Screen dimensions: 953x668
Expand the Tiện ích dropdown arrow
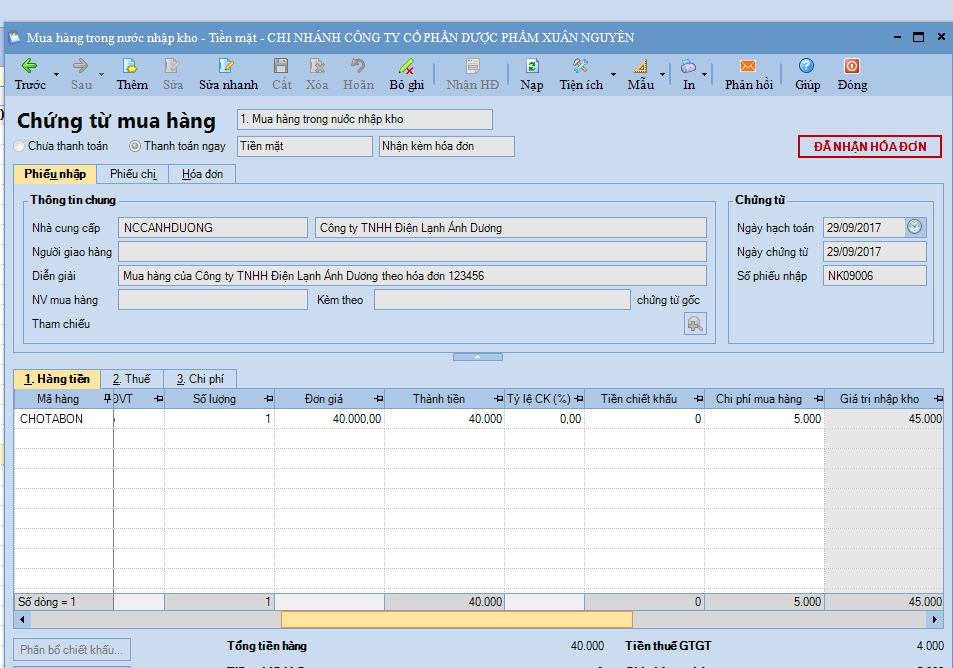[x=613, y=75]
